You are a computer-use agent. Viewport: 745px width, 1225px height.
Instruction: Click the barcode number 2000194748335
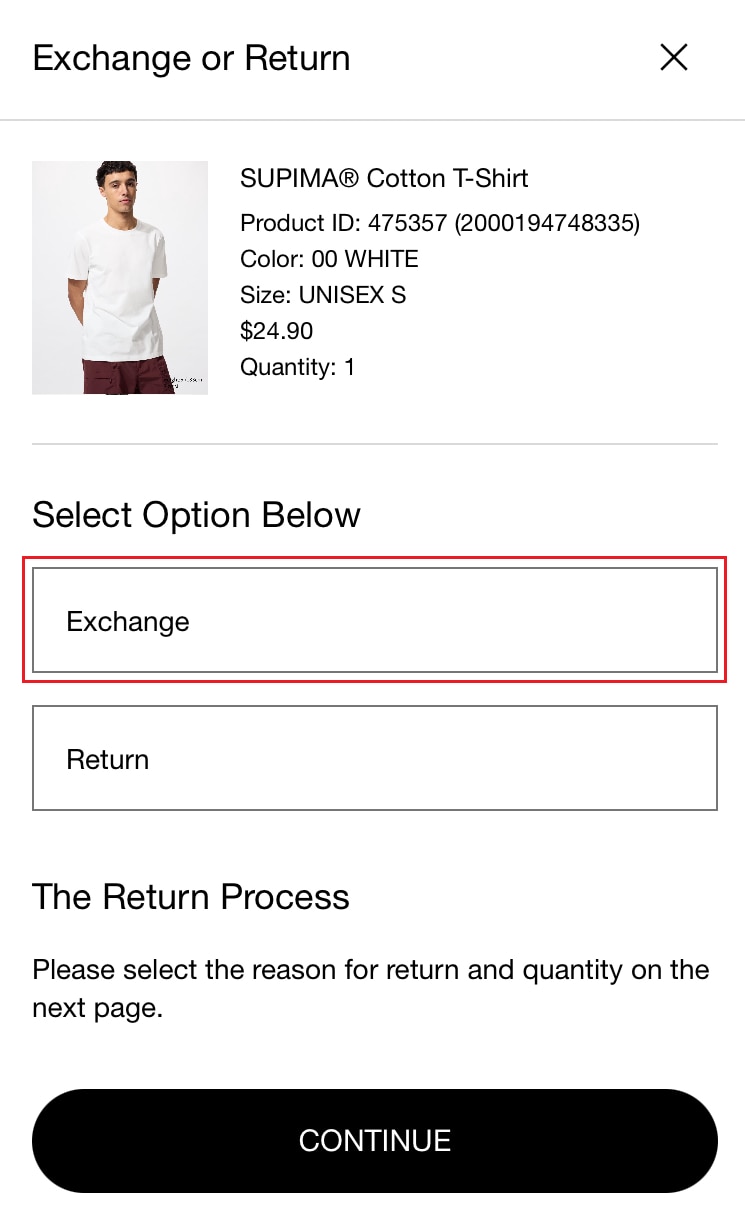click(547, 222)
